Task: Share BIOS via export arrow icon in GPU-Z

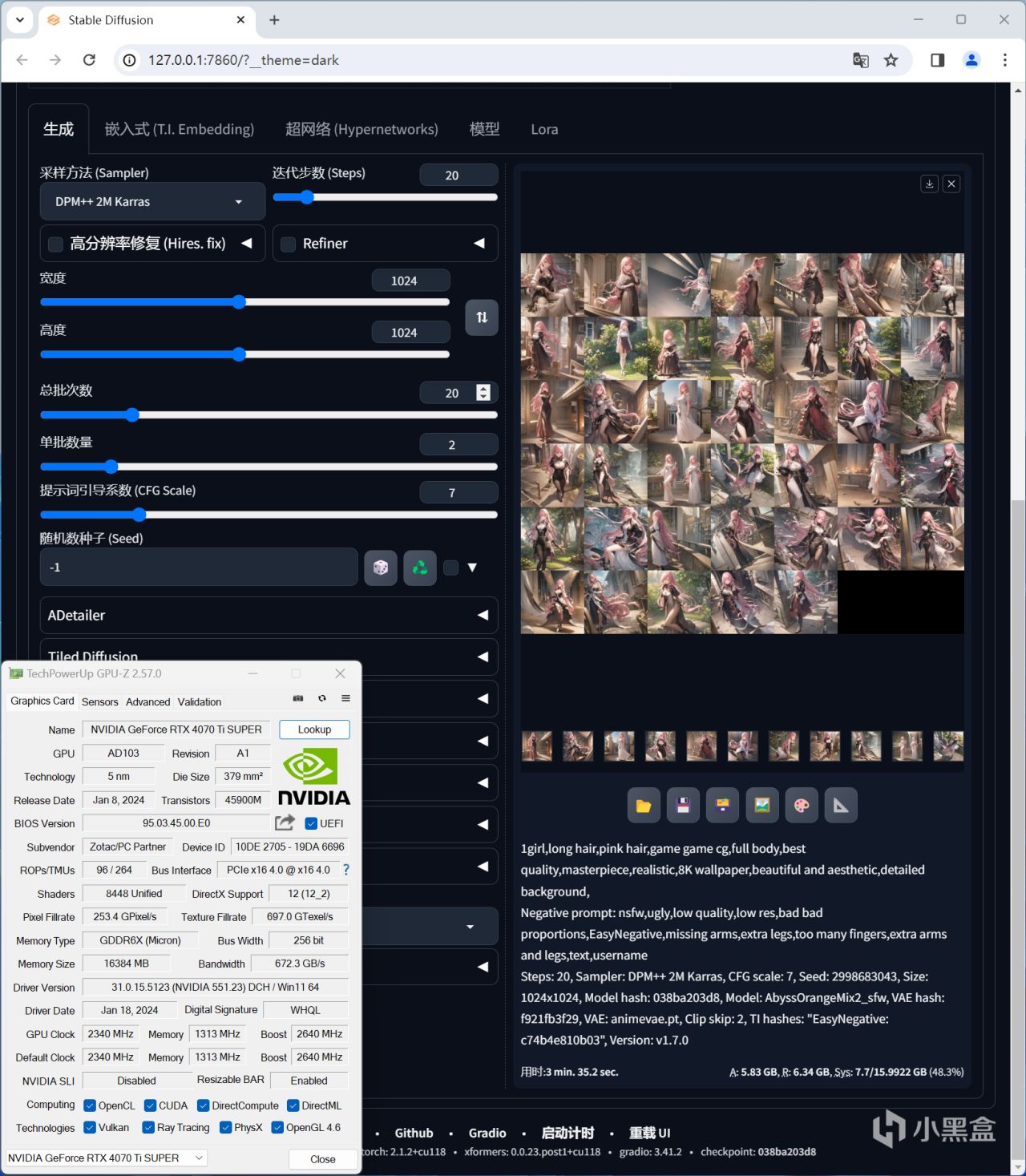Action: point(285,822)
